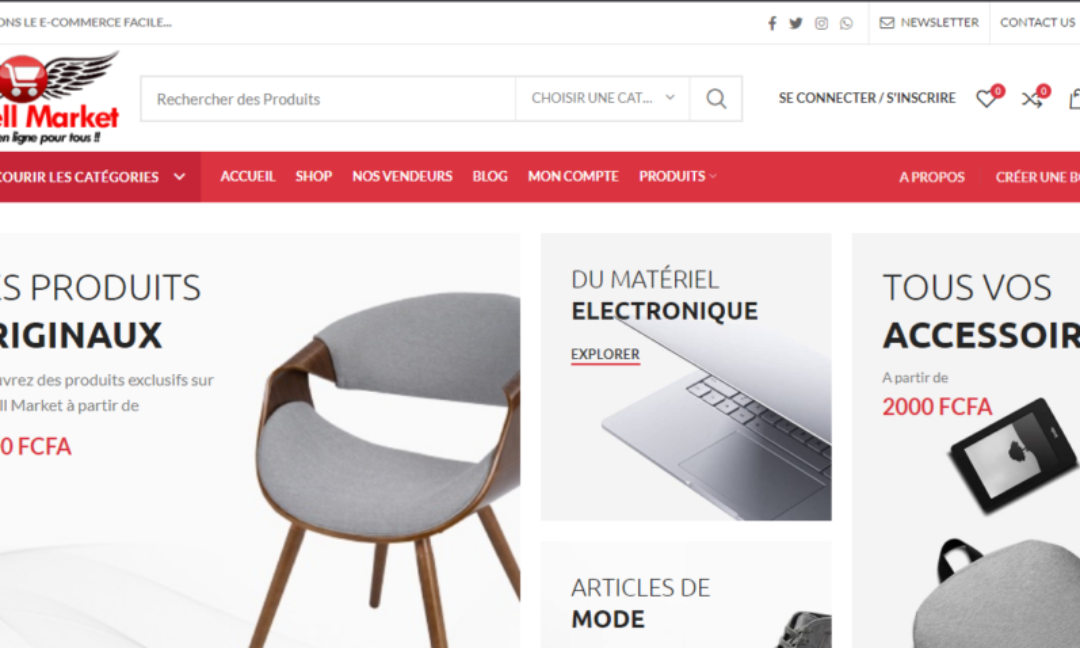Click Se connecter / S'inscrire link

click(867, 98)
